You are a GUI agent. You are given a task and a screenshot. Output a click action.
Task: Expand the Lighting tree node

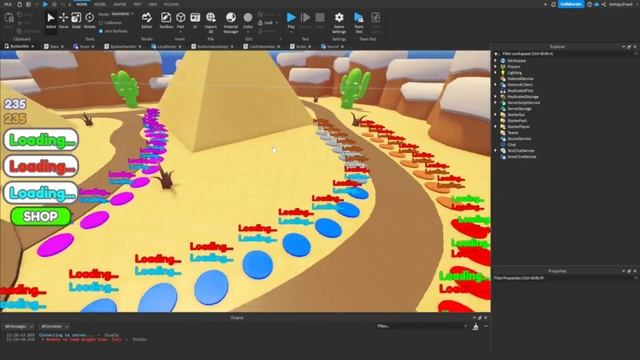(496, 72)
